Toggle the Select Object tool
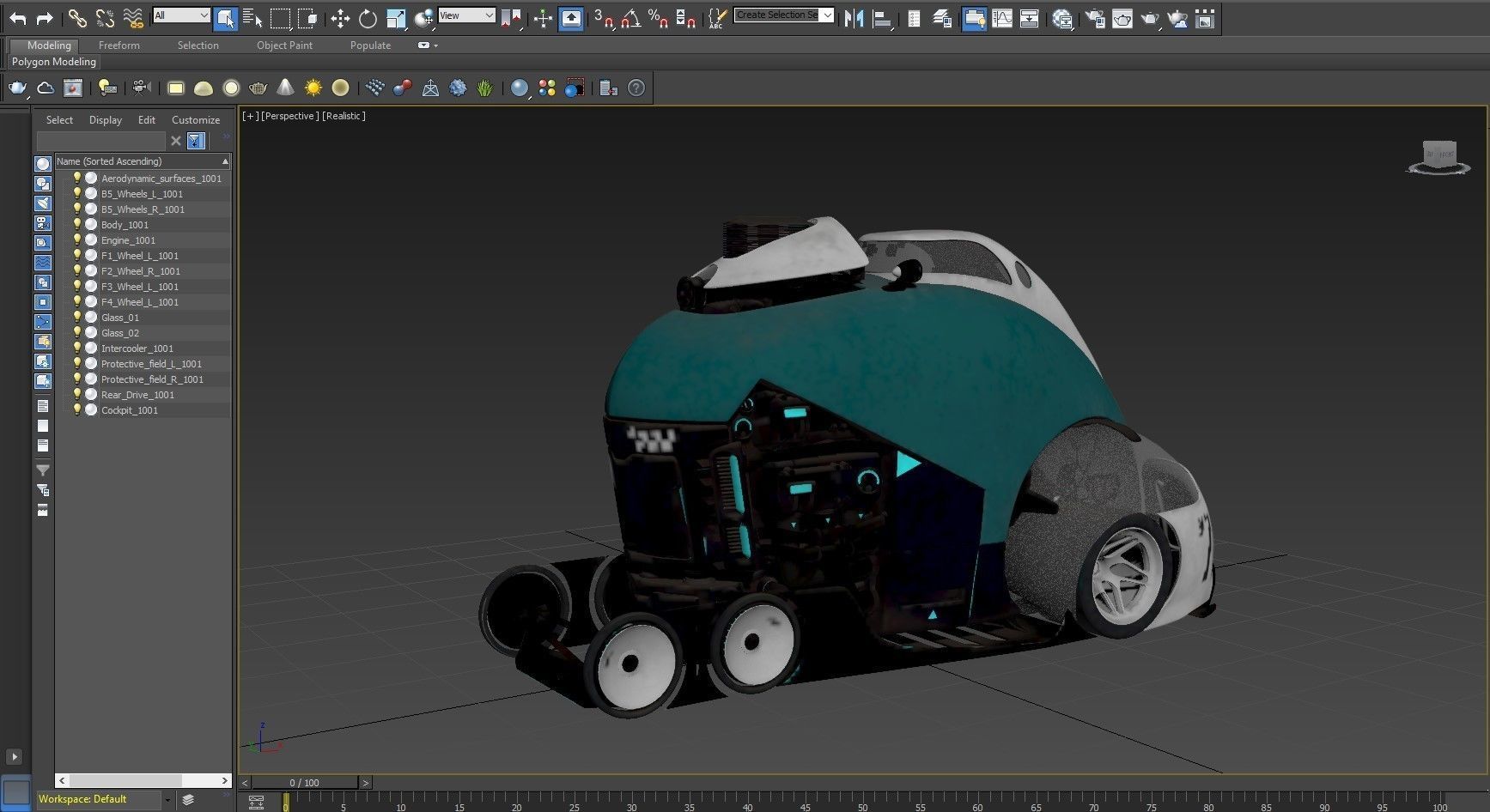The image size is (1490, 812). (x=225, y=18)
